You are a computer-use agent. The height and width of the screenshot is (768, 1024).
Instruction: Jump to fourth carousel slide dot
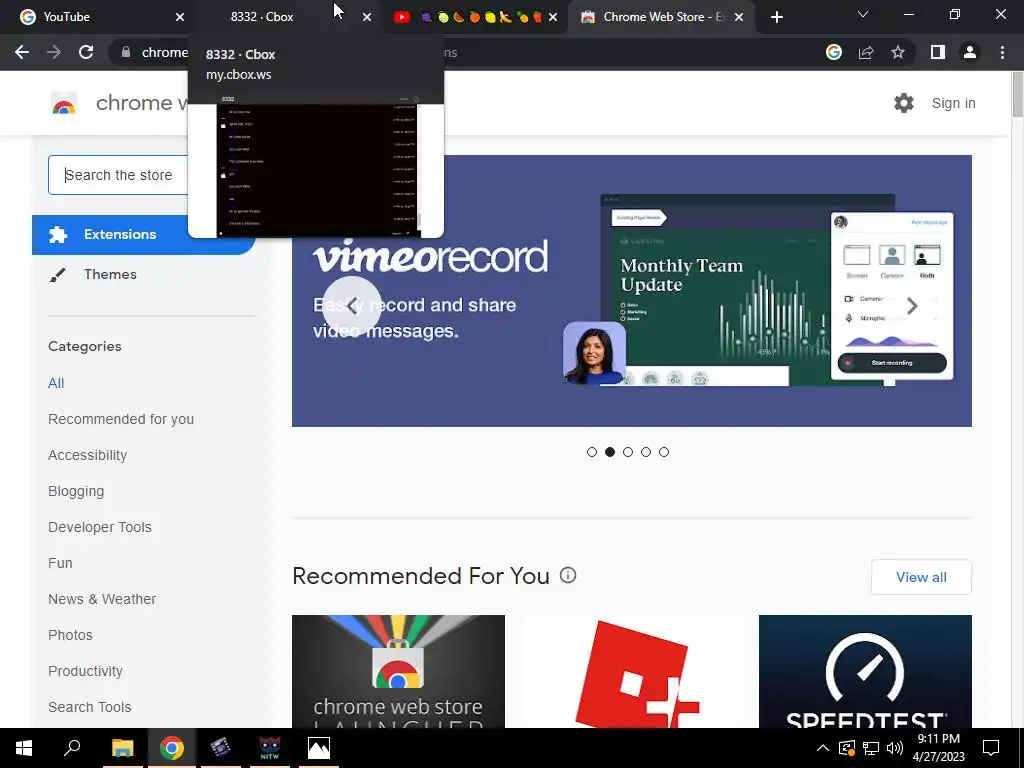pos(646,452)
